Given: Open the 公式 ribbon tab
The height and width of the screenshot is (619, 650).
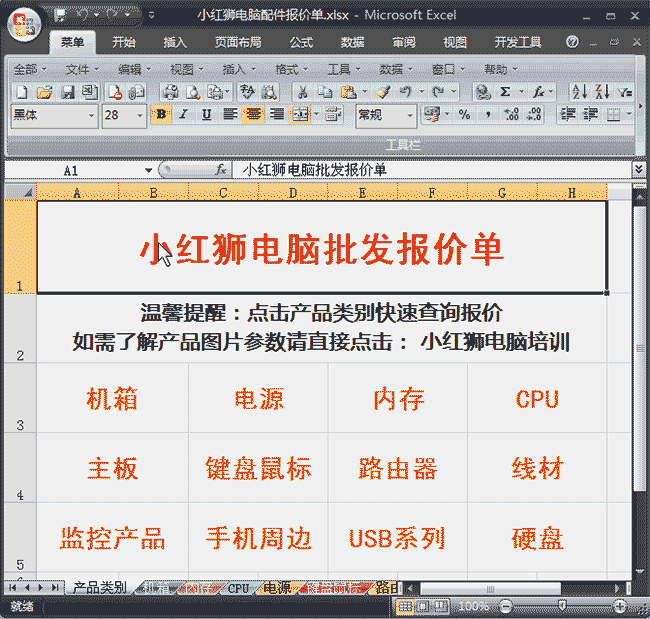Looking at the screenshot, I should (301, 42).
